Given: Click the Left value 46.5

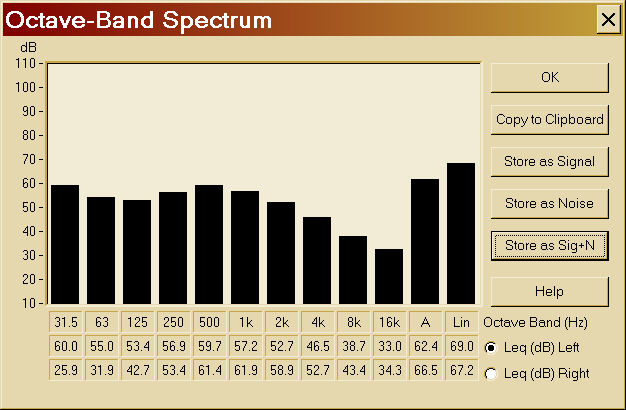Looking at the screenshot, I should coord(318,346).
